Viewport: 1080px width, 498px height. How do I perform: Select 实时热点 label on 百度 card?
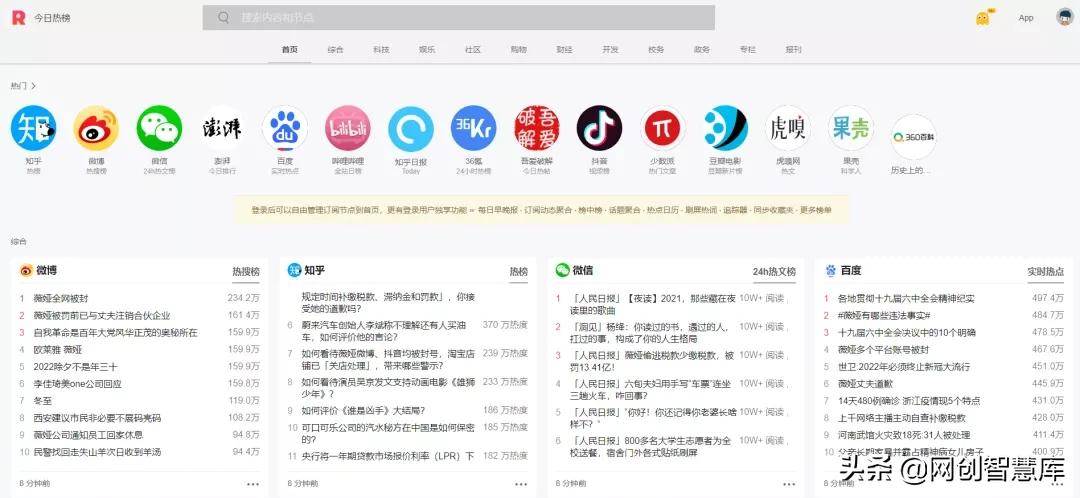tap(1046, 271)
